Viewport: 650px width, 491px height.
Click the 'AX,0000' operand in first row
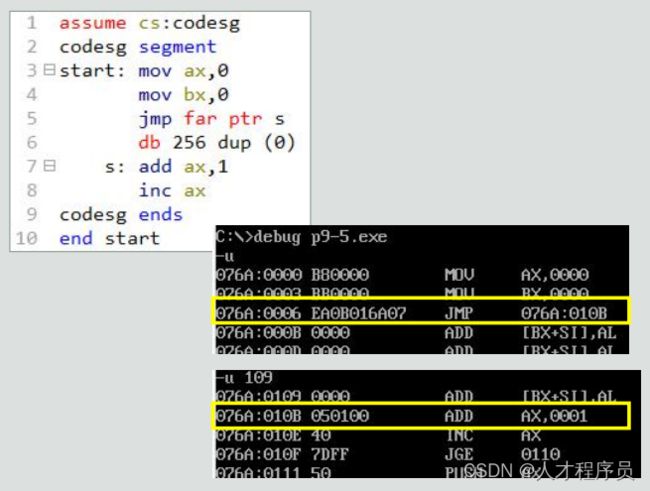coord(555,275)
